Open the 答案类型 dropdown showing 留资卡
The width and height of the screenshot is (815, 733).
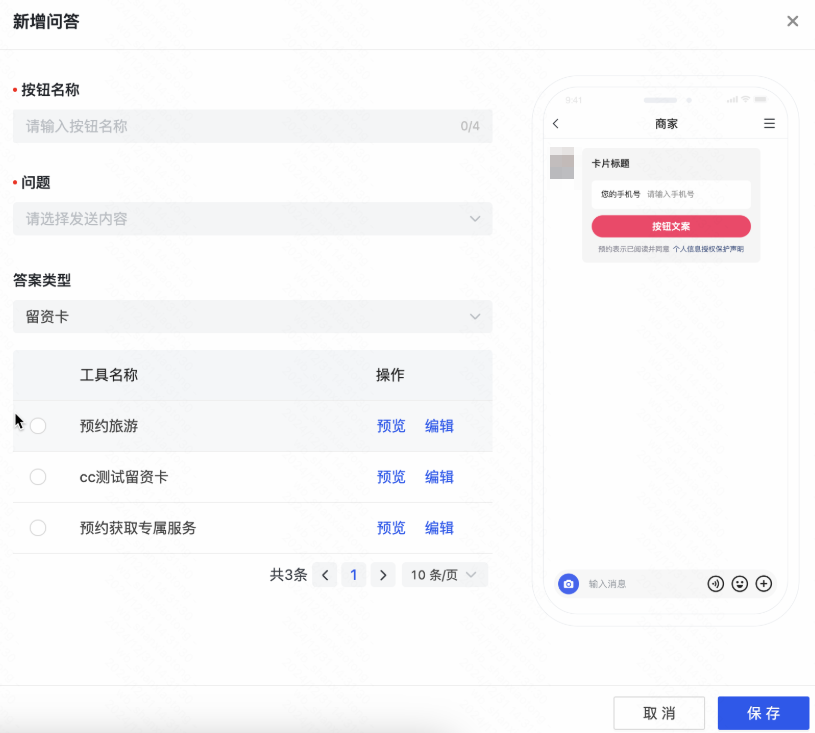(253, 317)
